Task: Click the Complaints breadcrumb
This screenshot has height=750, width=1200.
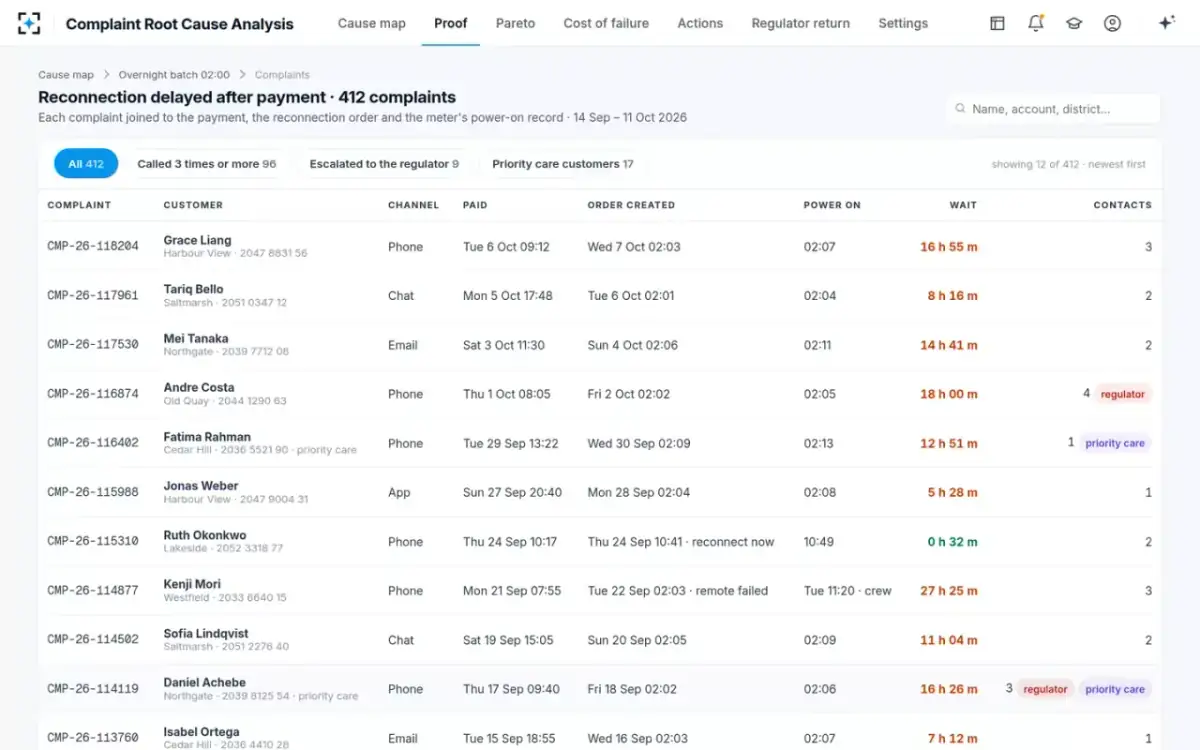Action: (282, 75)
